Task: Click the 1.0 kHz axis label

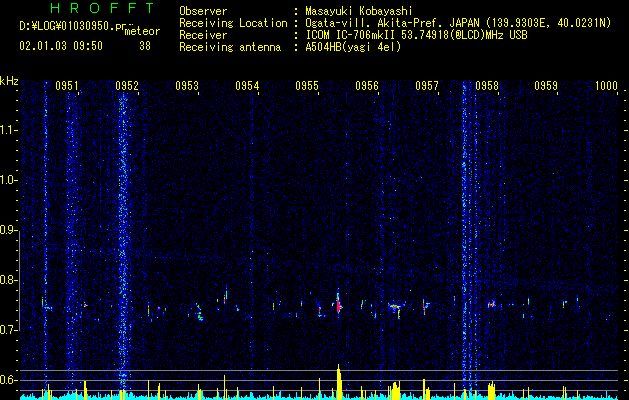Action: point(9,180)
